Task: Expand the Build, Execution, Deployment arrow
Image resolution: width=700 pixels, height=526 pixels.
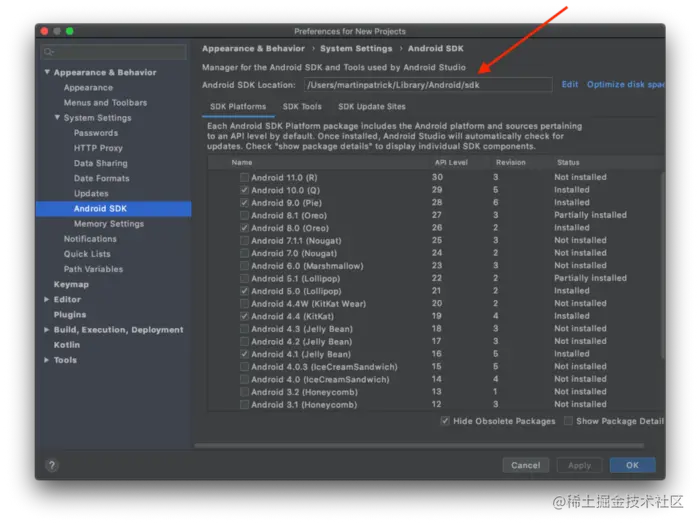Action: [46, 330]
